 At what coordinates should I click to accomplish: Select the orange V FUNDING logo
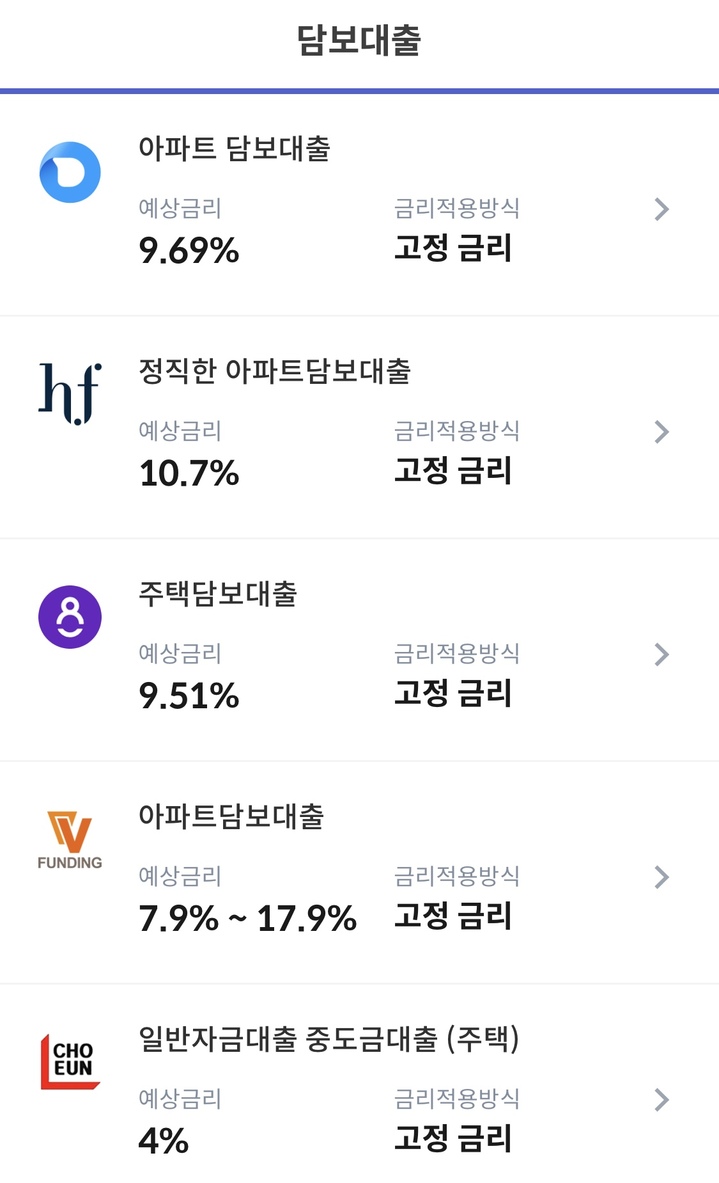(68, 838)
